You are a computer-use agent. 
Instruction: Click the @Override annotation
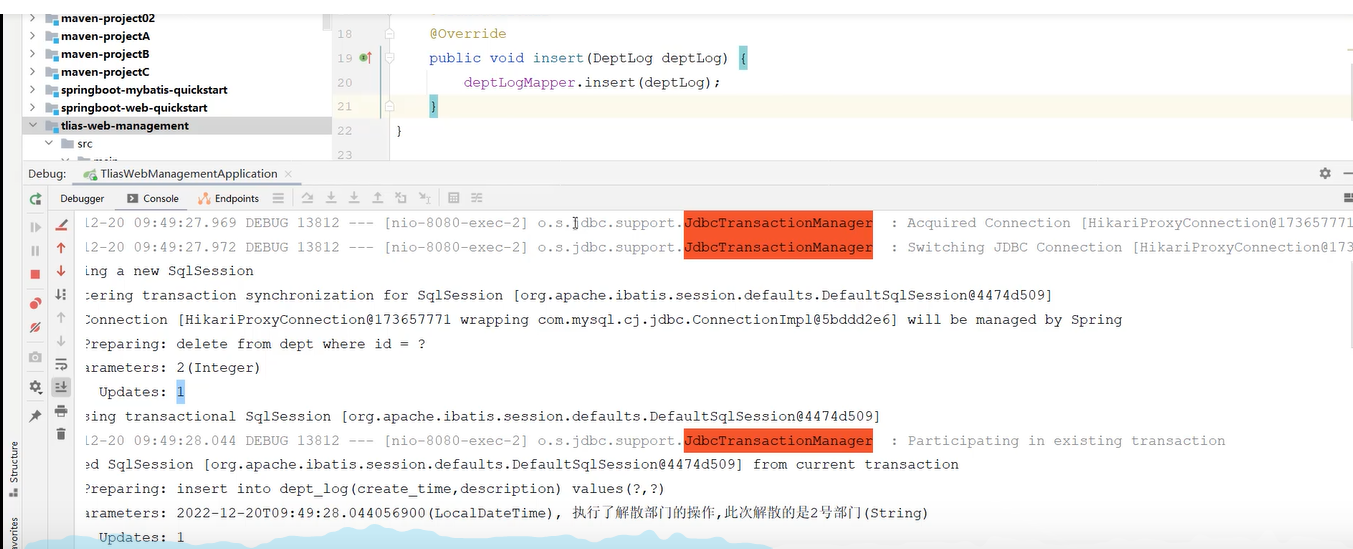tap(468, 34)
